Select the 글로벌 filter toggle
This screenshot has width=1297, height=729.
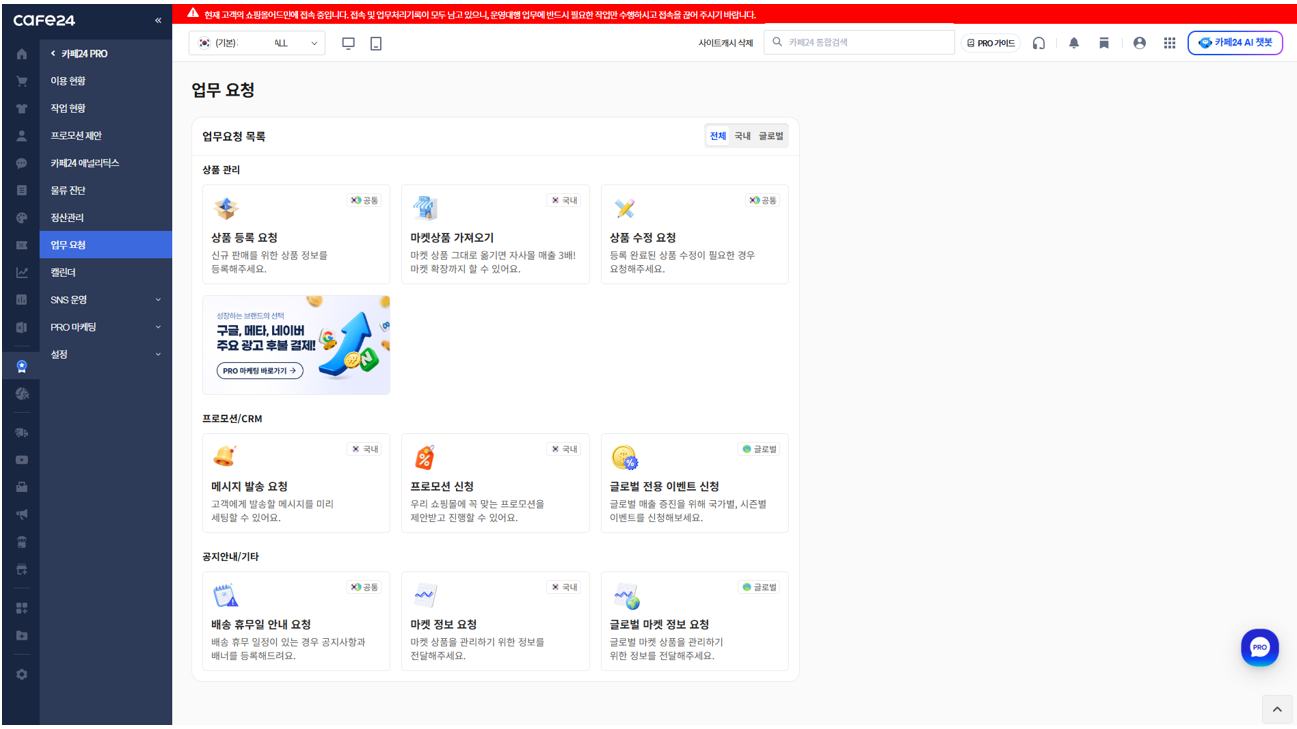pyautogui.click(x=771, y=136)
